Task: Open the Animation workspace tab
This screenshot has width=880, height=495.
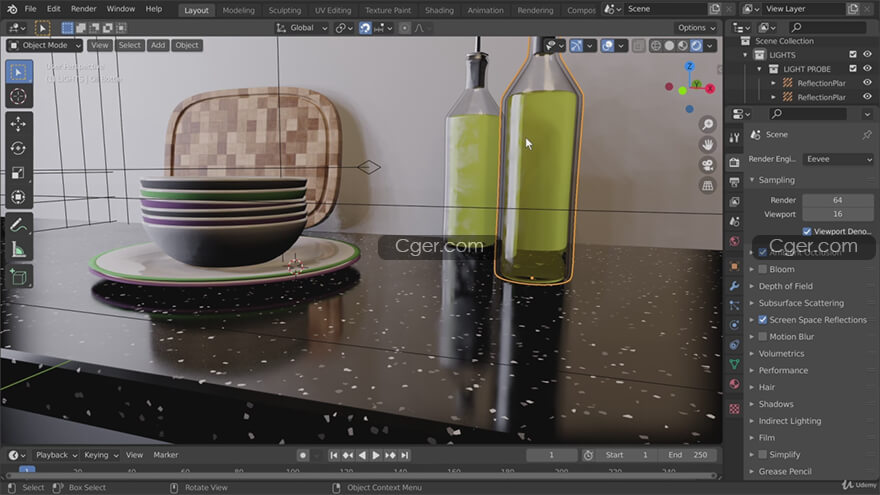Action: coord(485,10)
